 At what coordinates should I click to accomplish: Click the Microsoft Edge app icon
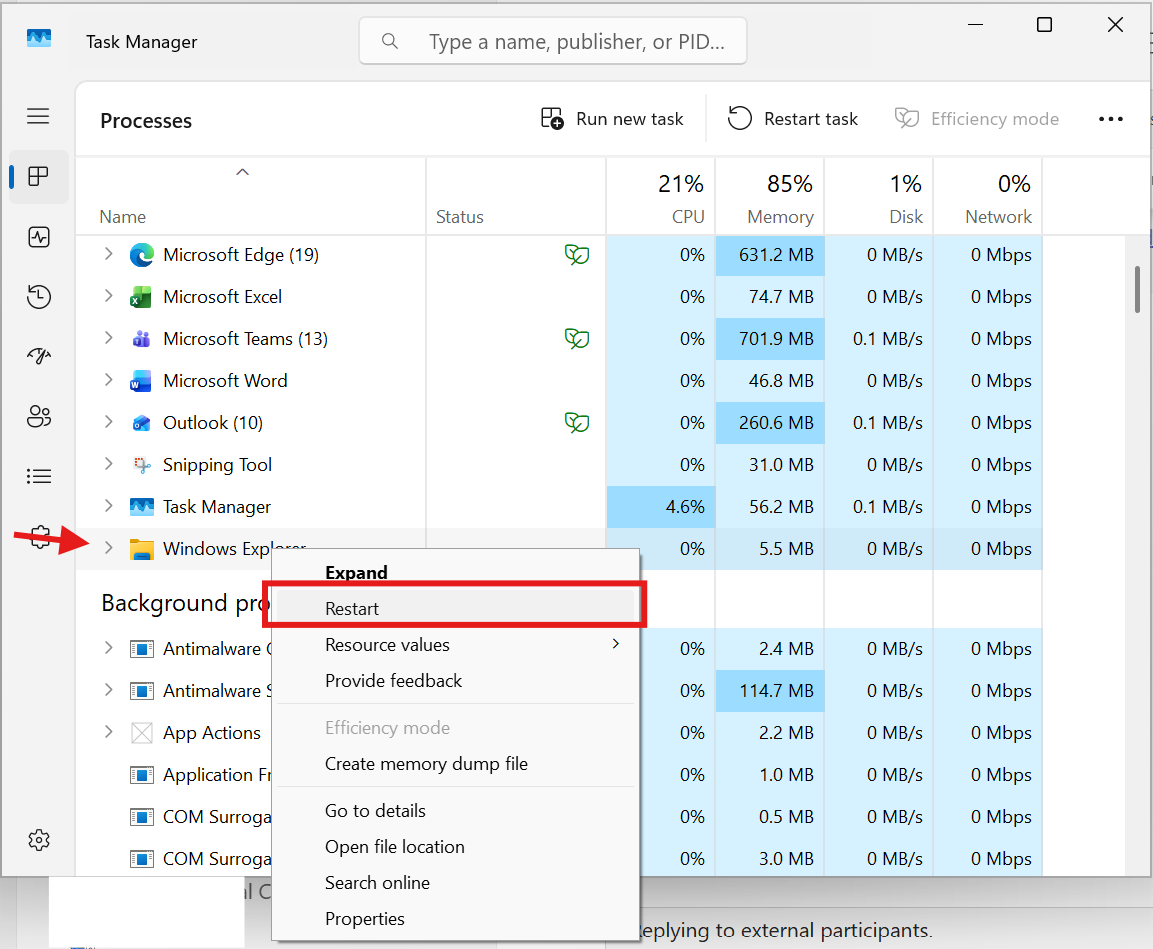point(141,255)
